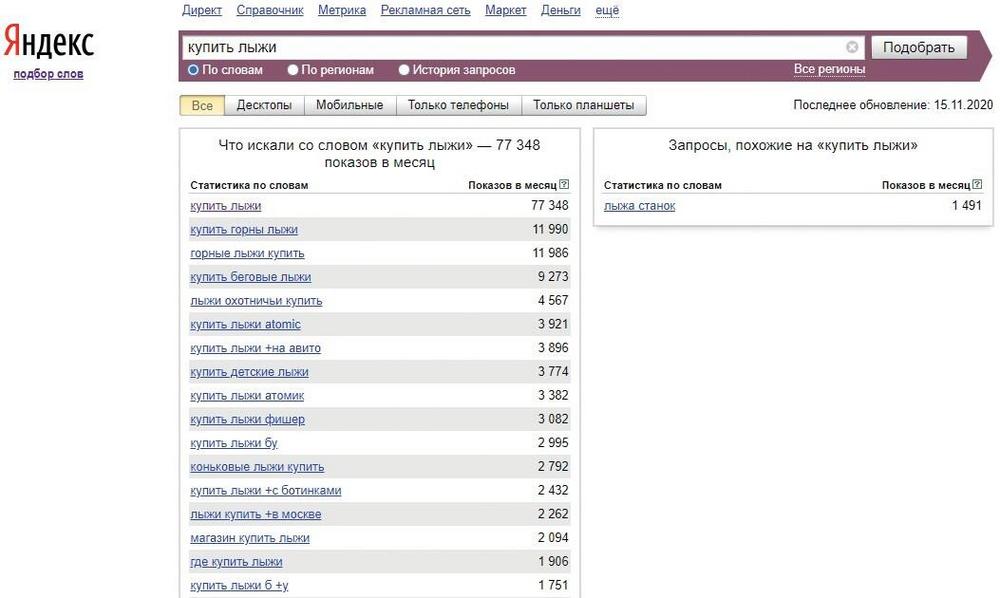Open 'Метрика' in the top navigation
This screenshot has height=598, width=1000.
tap(342, 10)
